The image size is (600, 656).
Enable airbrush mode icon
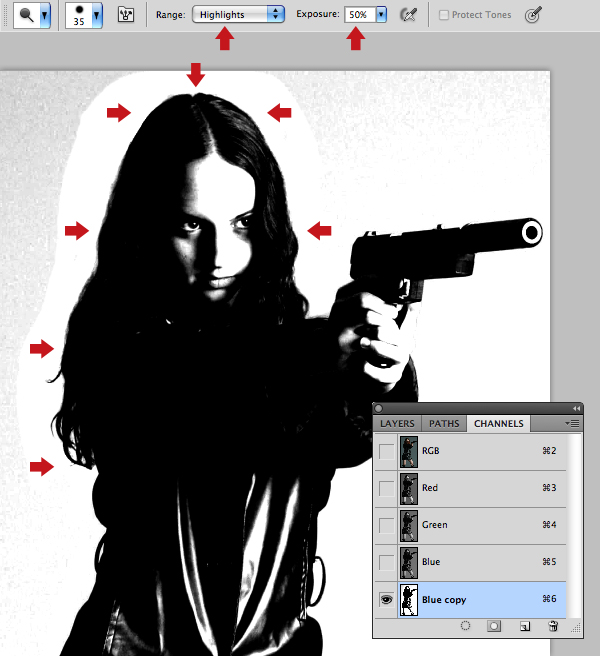coord(408,15)
